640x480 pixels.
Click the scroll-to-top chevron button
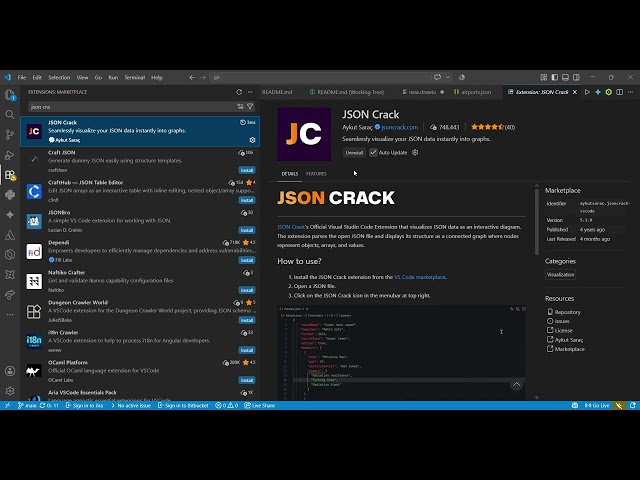(516, 384)
